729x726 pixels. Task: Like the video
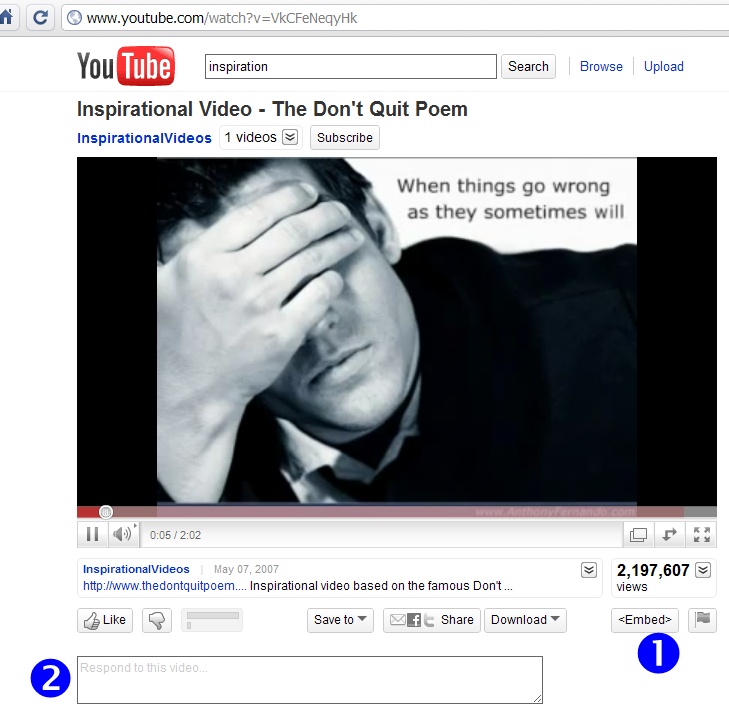(105, 620)
